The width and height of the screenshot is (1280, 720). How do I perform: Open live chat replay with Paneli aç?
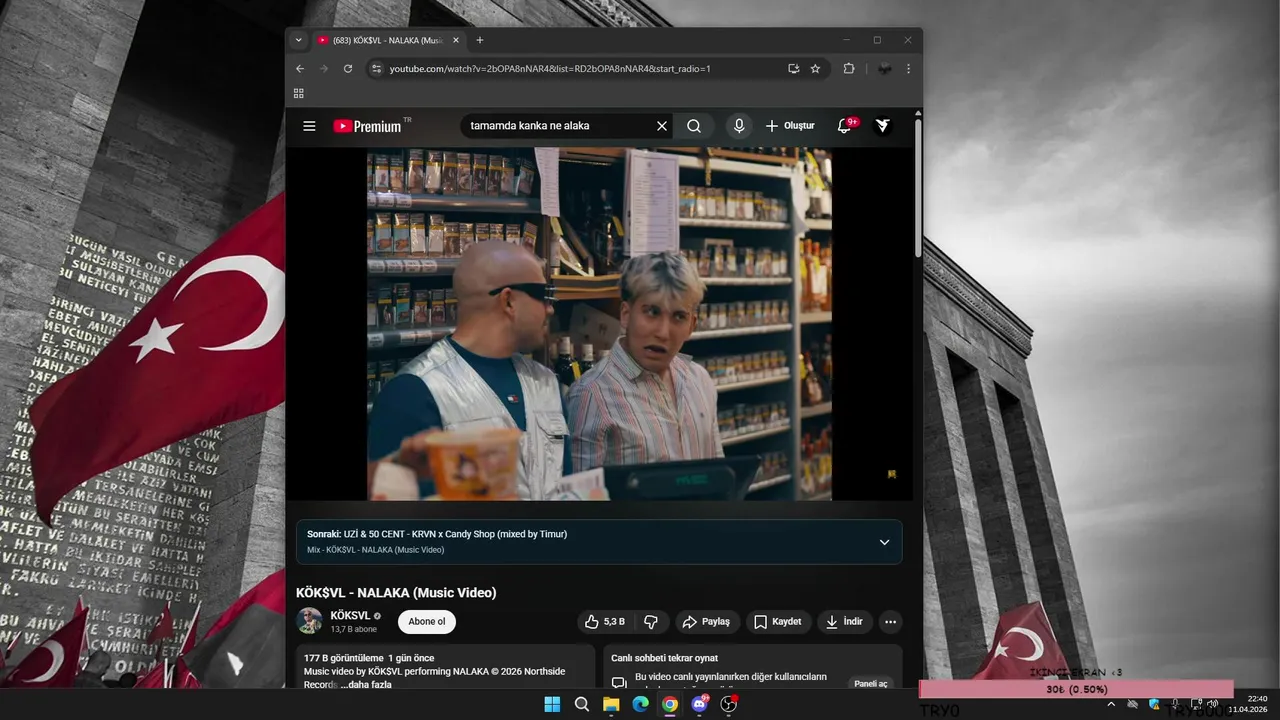coord(870,684)
